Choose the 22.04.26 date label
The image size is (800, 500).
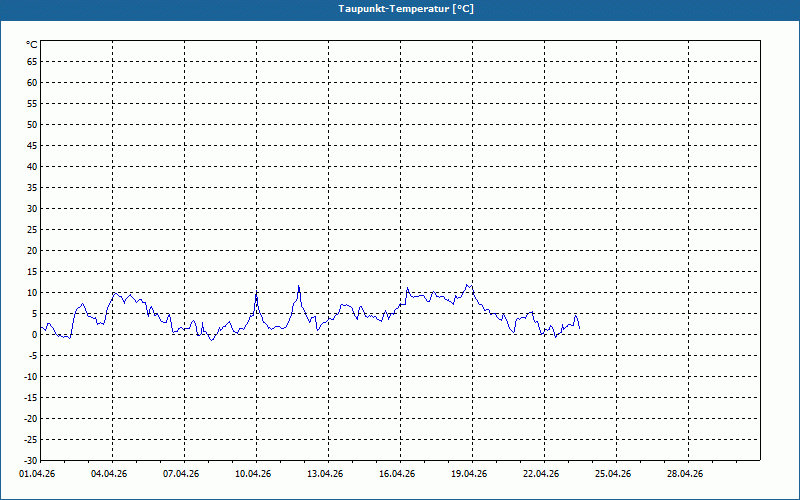click(541, 474)
